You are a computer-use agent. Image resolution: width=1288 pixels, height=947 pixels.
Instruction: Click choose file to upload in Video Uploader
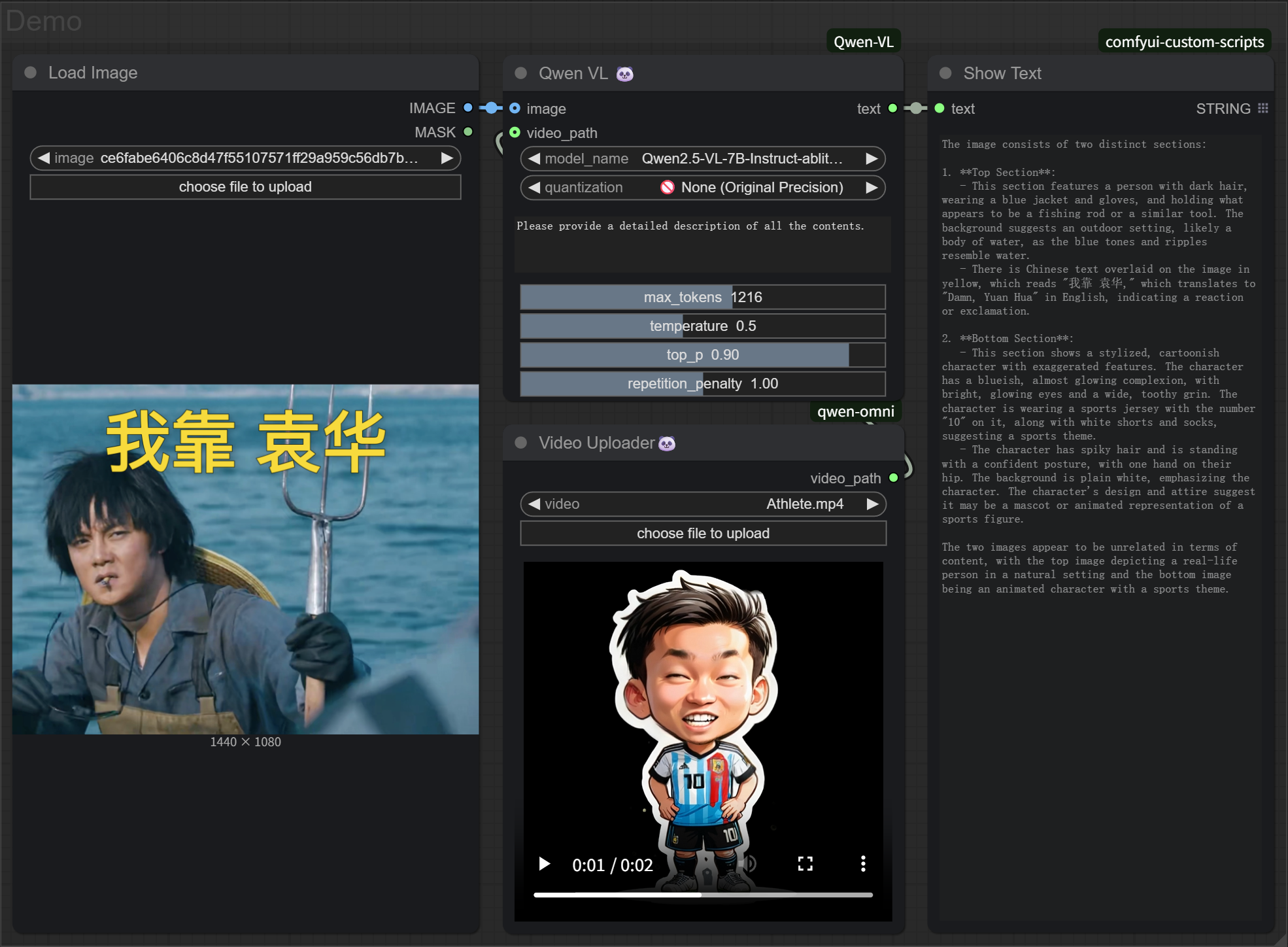point(703,534)
